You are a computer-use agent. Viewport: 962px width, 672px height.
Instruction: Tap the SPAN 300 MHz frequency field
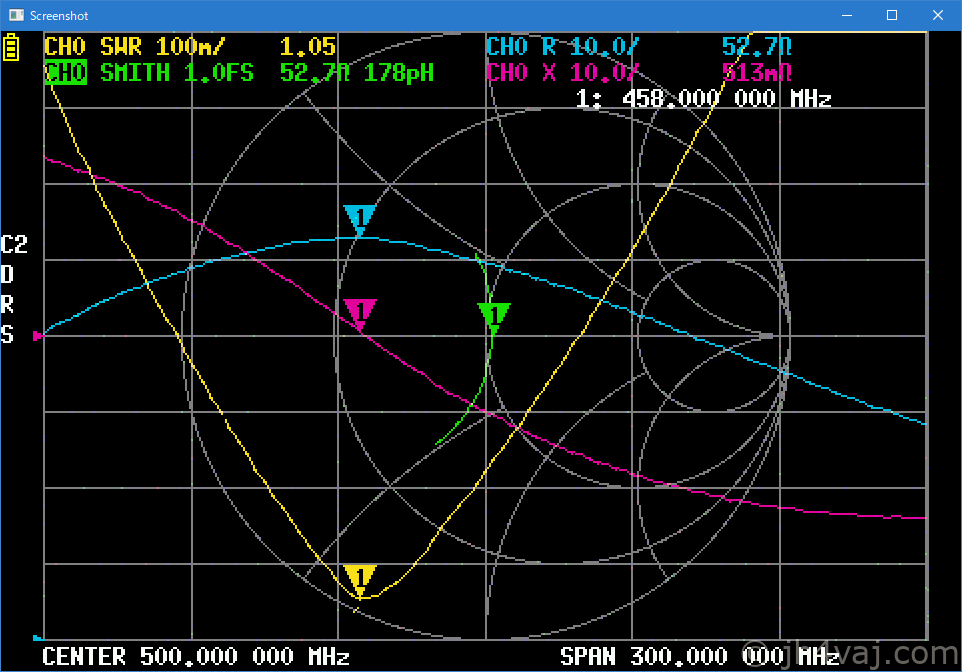coord(700,657)
